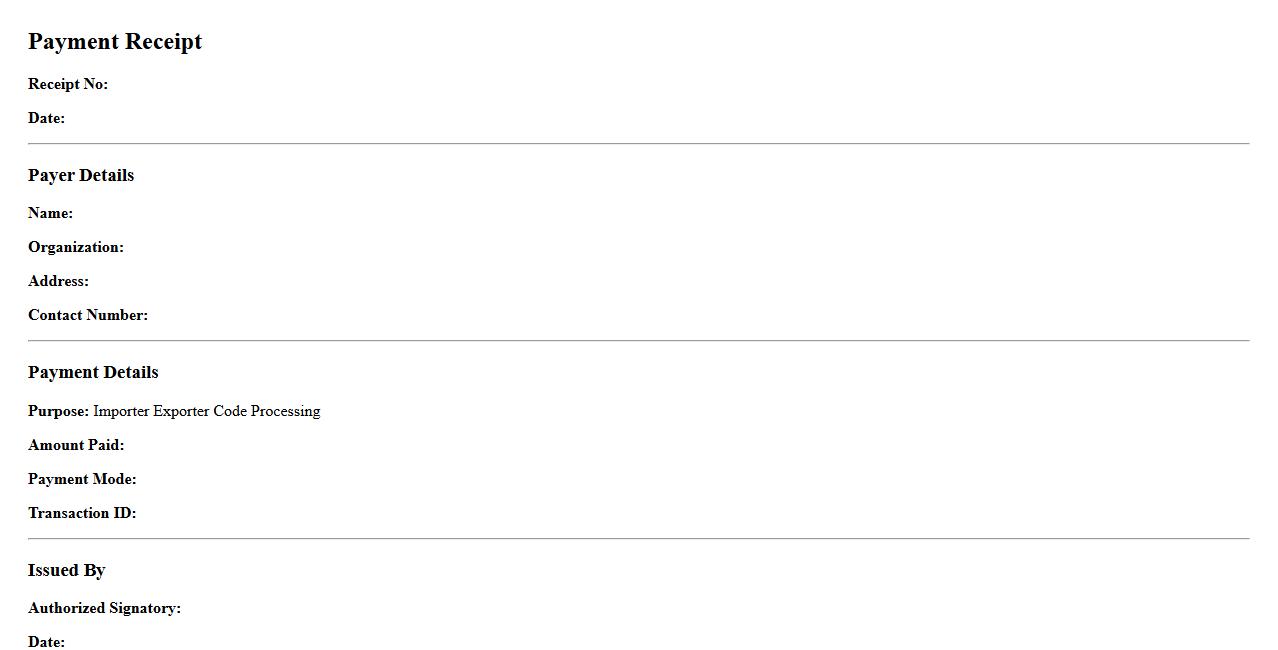Click the divider line above Payer Details

639,144
